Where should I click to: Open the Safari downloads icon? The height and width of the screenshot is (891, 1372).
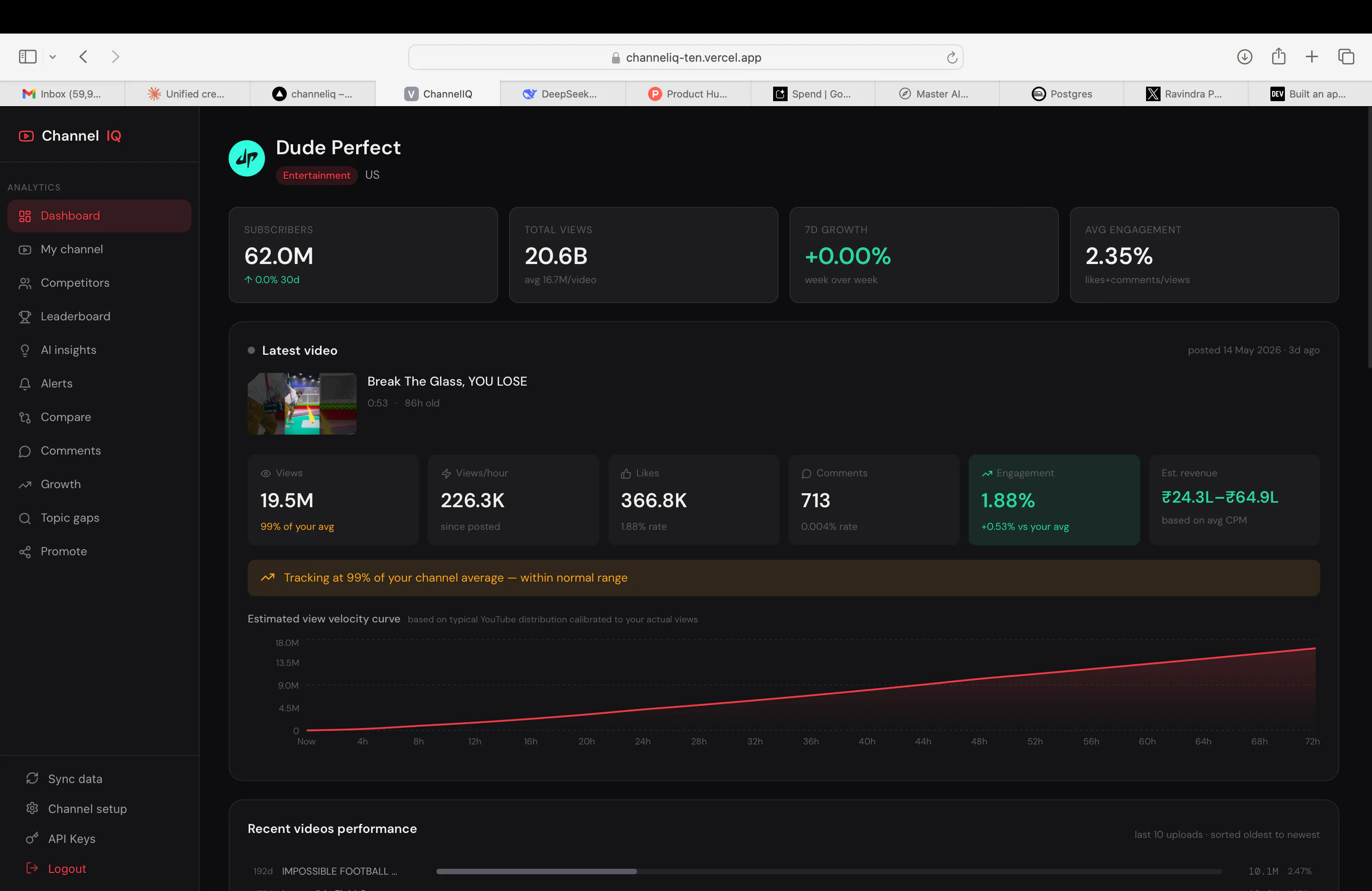[1245, 56]
